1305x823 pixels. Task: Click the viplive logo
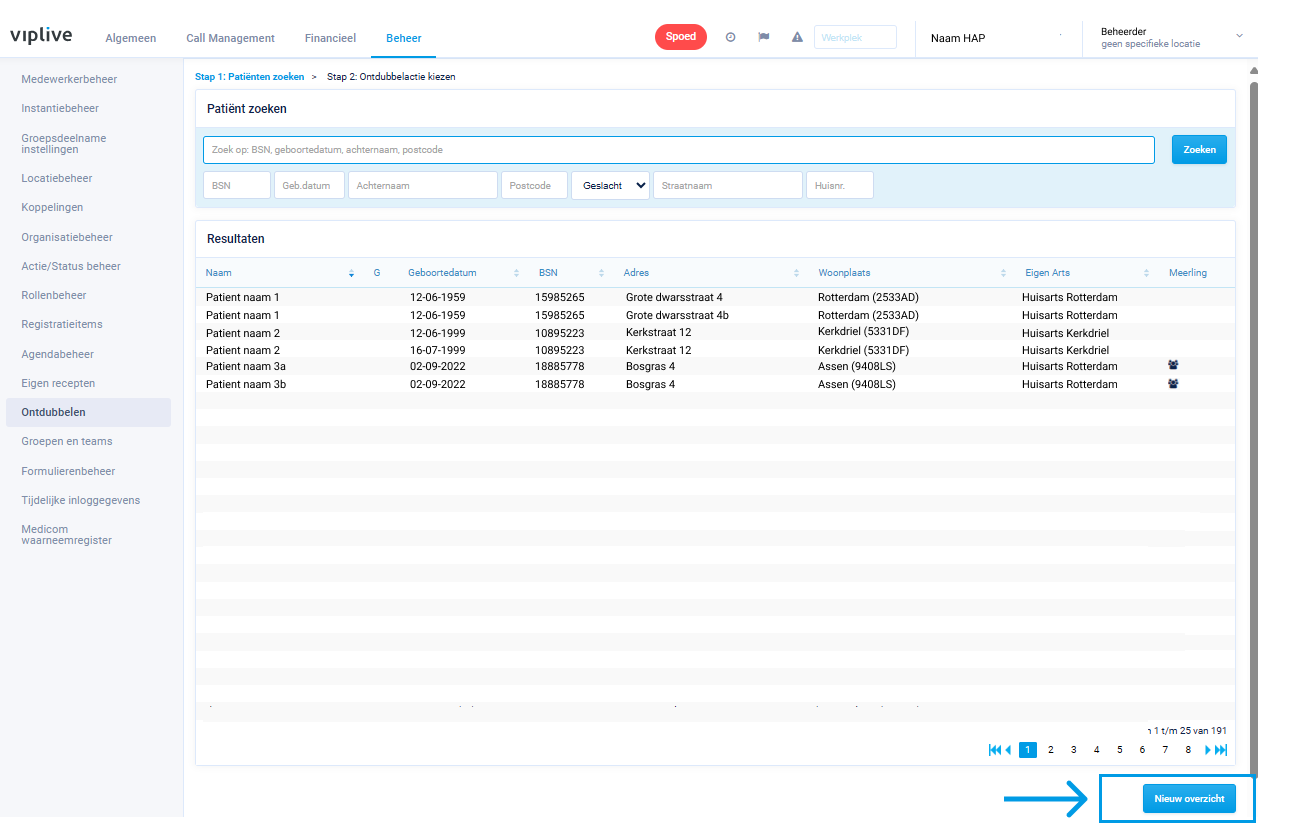pos(41,36)
